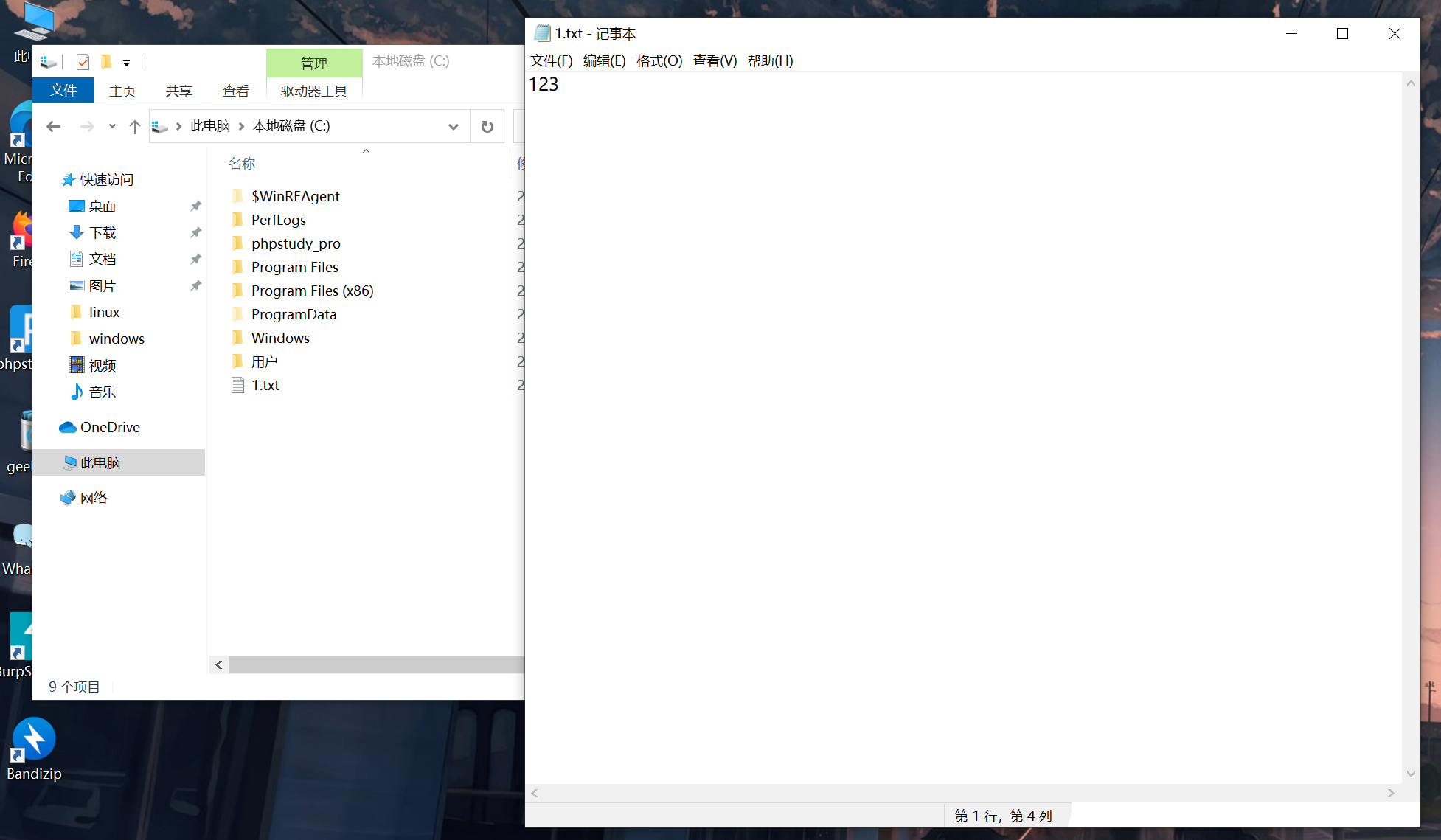
Task: Click the new folder quick-access icon
Action: 106,62
